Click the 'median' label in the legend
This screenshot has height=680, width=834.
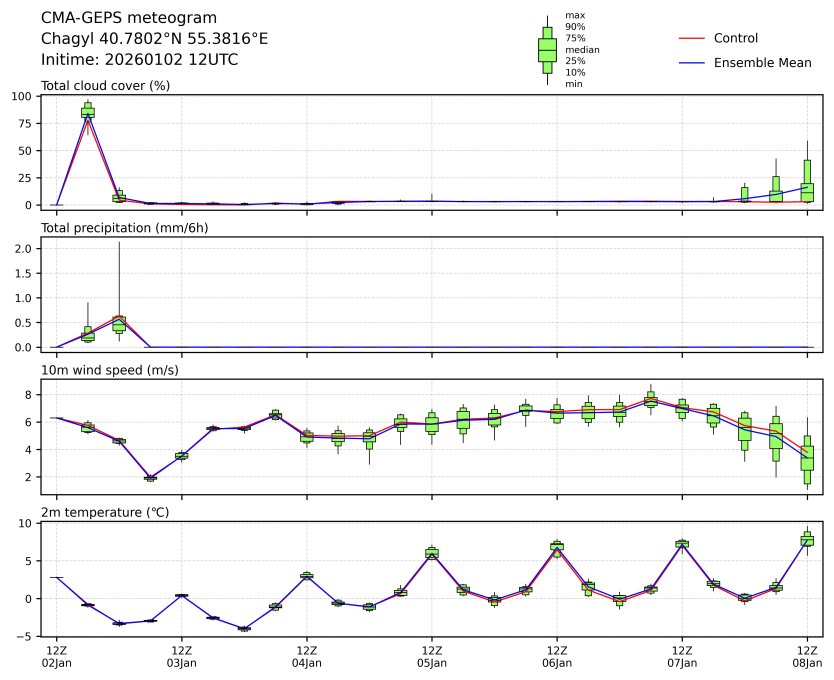point(582,49)
